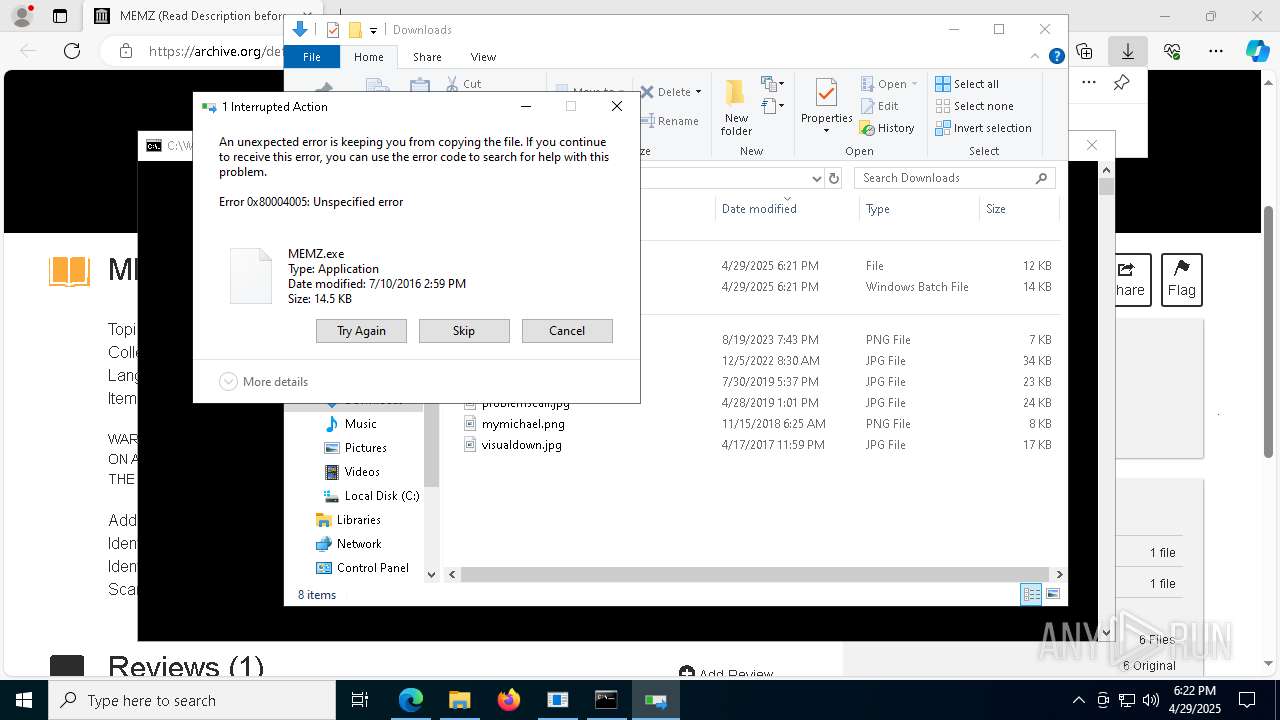Click Select all in the ribbon
Image resolution: width=1280 pixels, height=720 pixels.
click(967, 84)
